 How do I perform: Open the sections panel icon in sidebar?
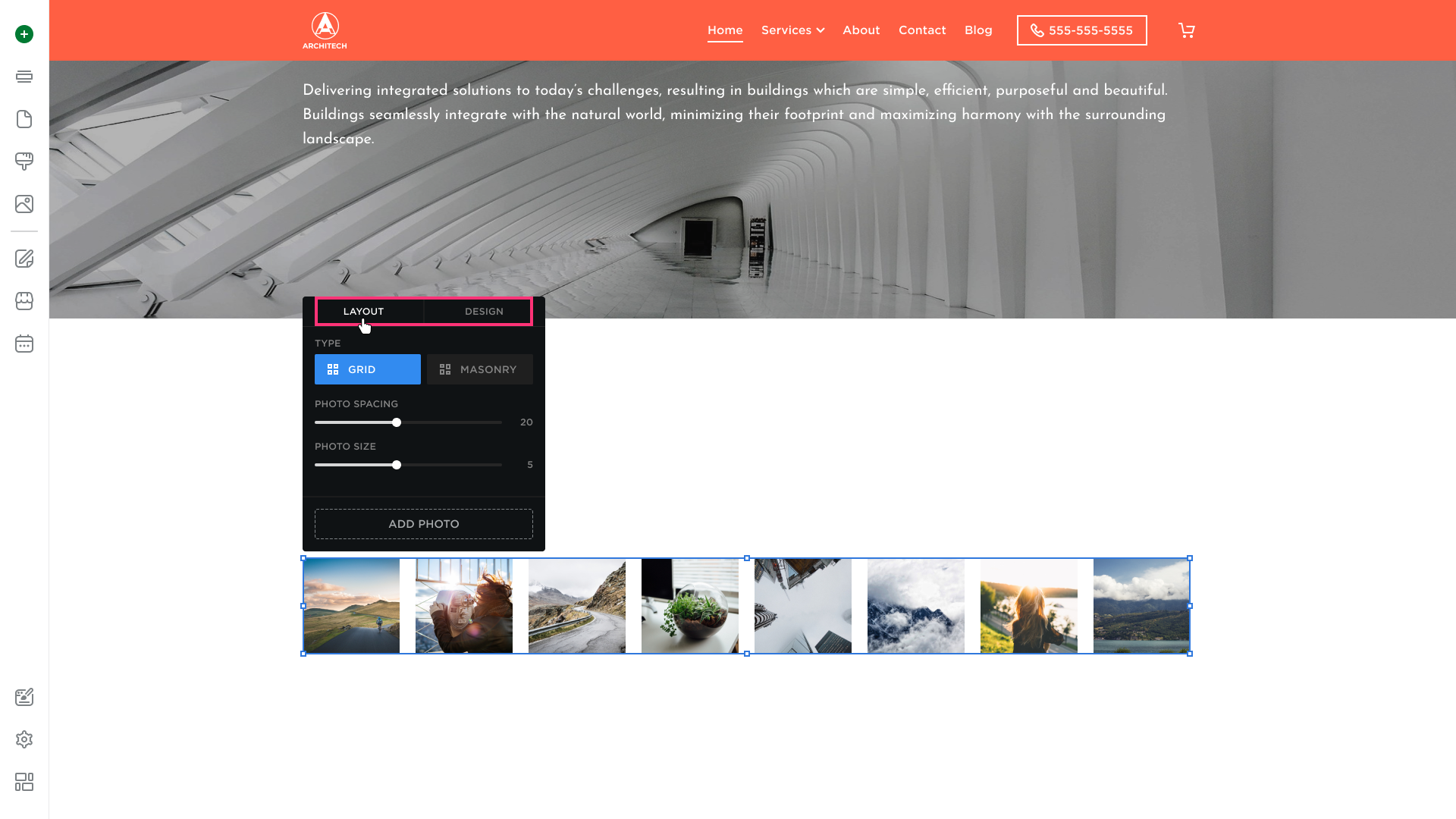pyautogui.click(x=24, y=77)
